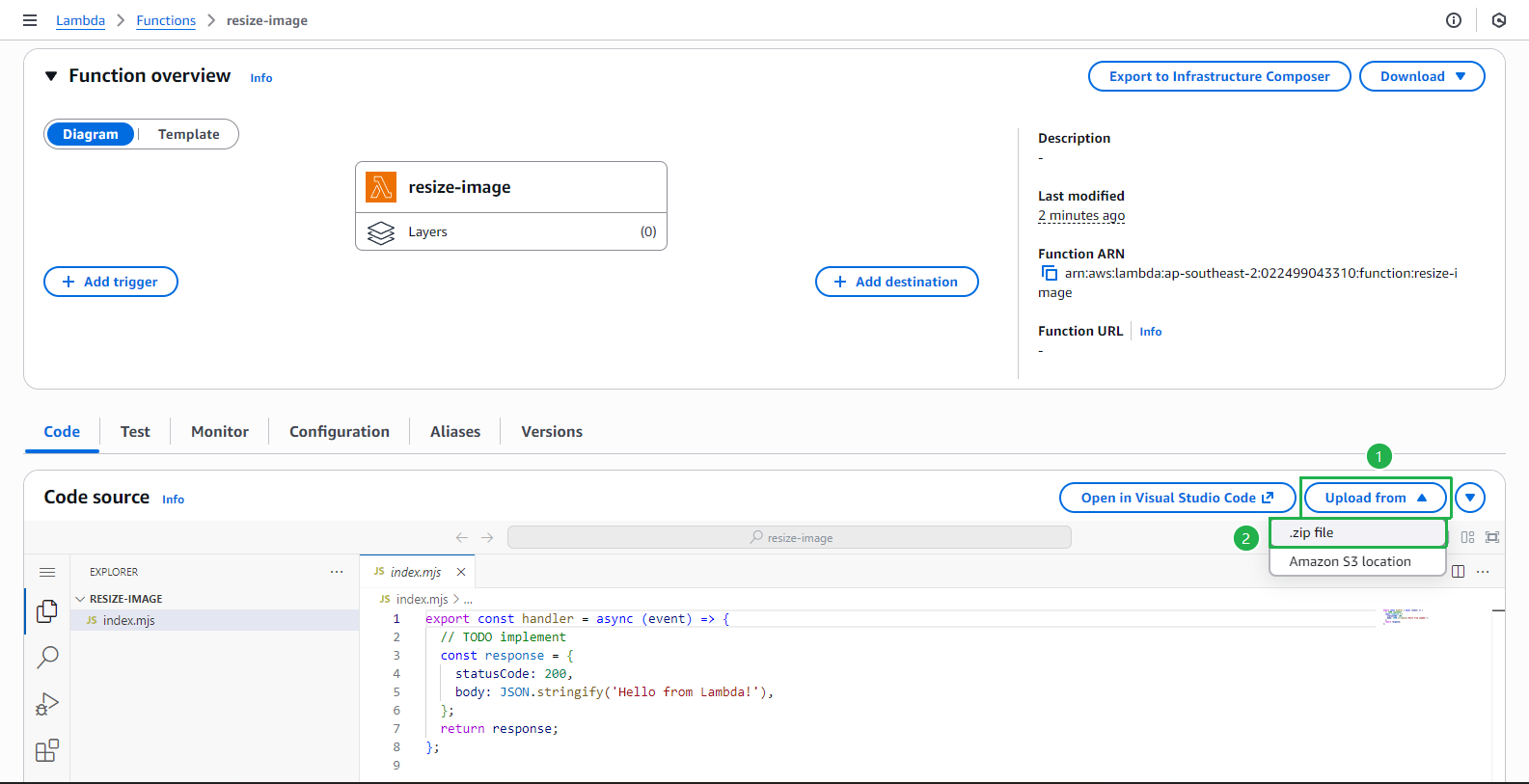The width and height of the screenshot is (1529, 784).
Task: Open the Download dropdown
Action: pyautogui.click(x=1422, y=76)
